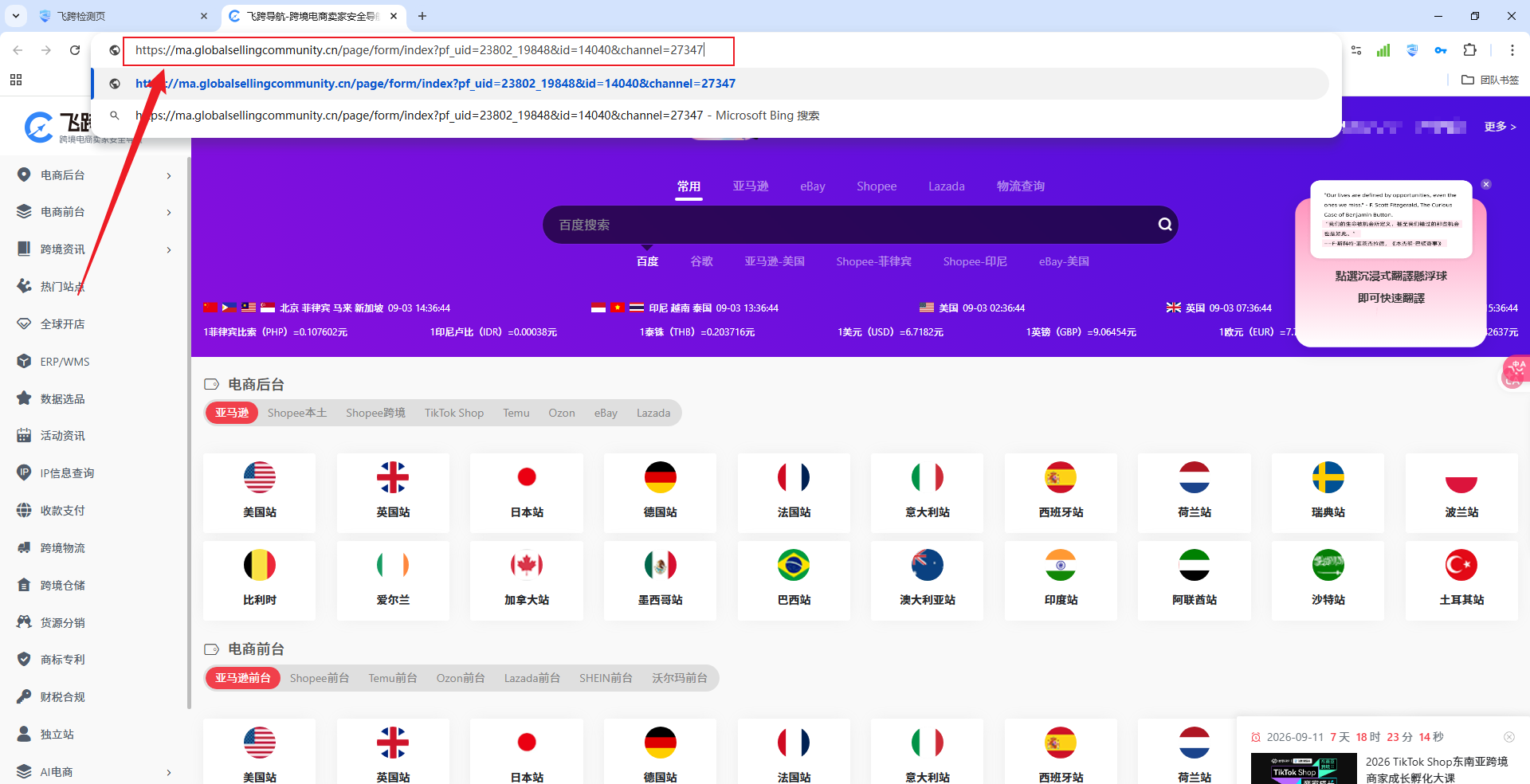The width and height of the screenshot is (1530, 784).
Task: Open the 澳大利亚站 flag icon
Action: [928, 565]
